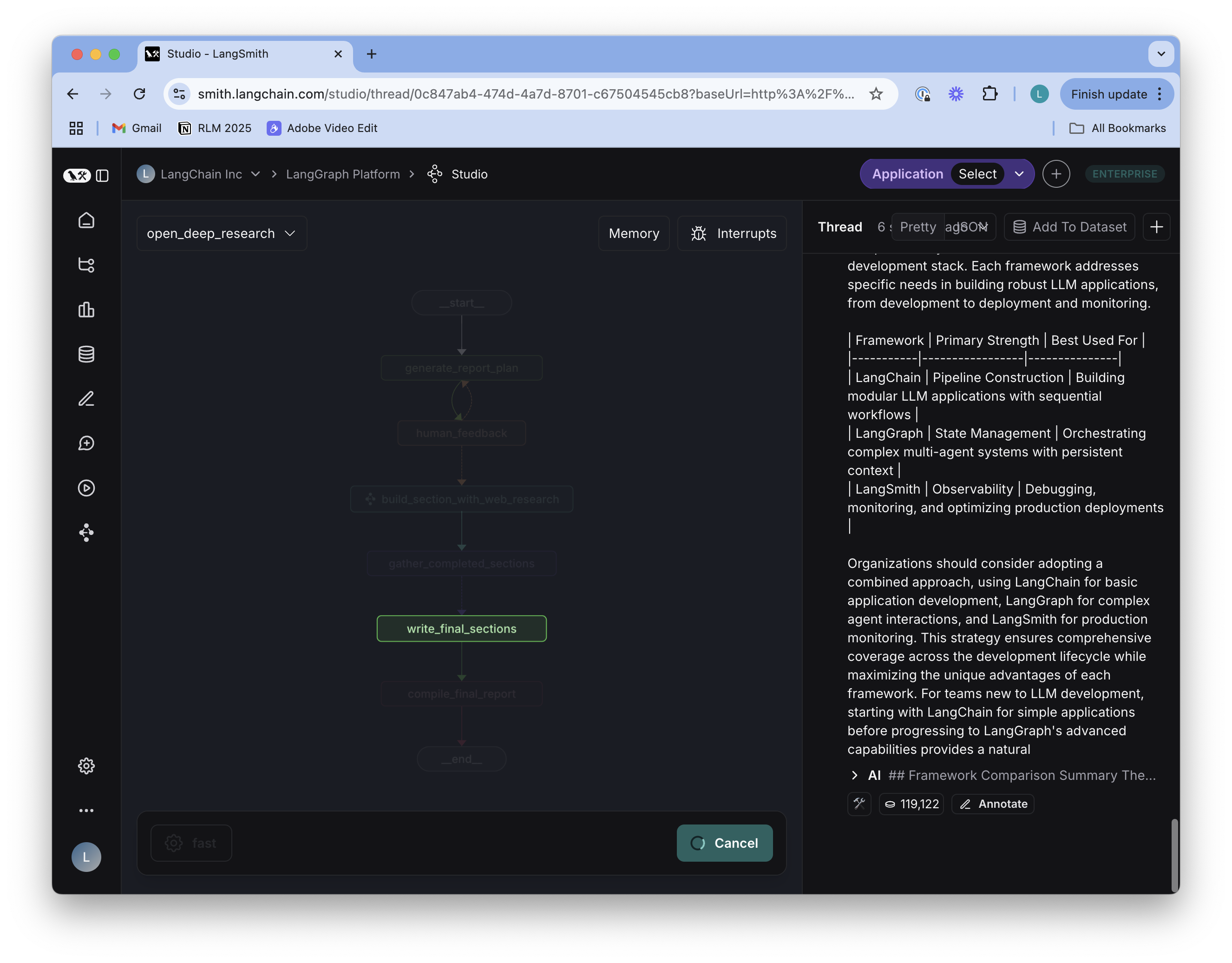1232x963 pixels.
Task: Open the open_deep_research graph dropdown
Action: [x=221, y=233]
